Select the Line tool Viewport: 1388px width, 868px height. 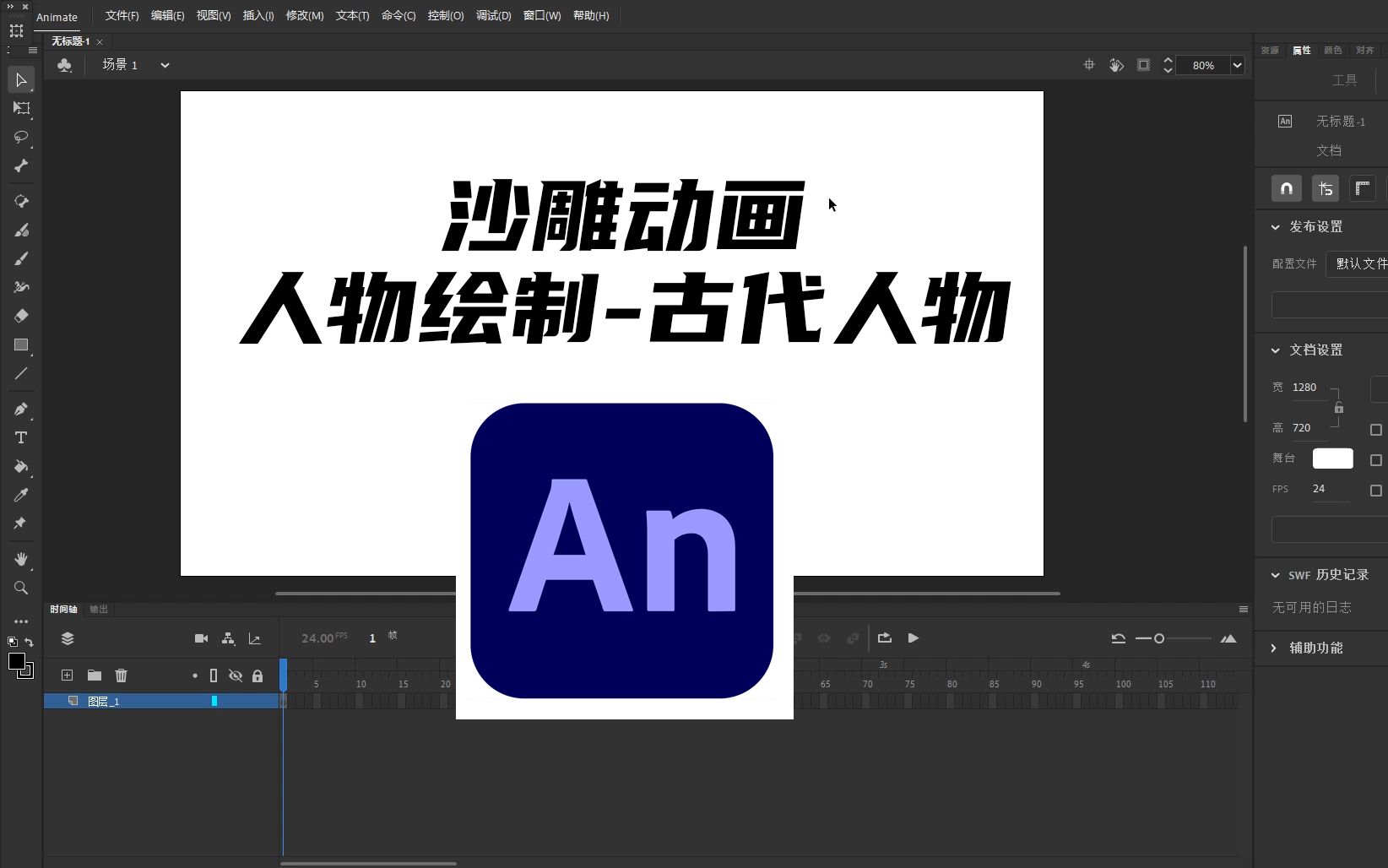click(x=21, y=373)
